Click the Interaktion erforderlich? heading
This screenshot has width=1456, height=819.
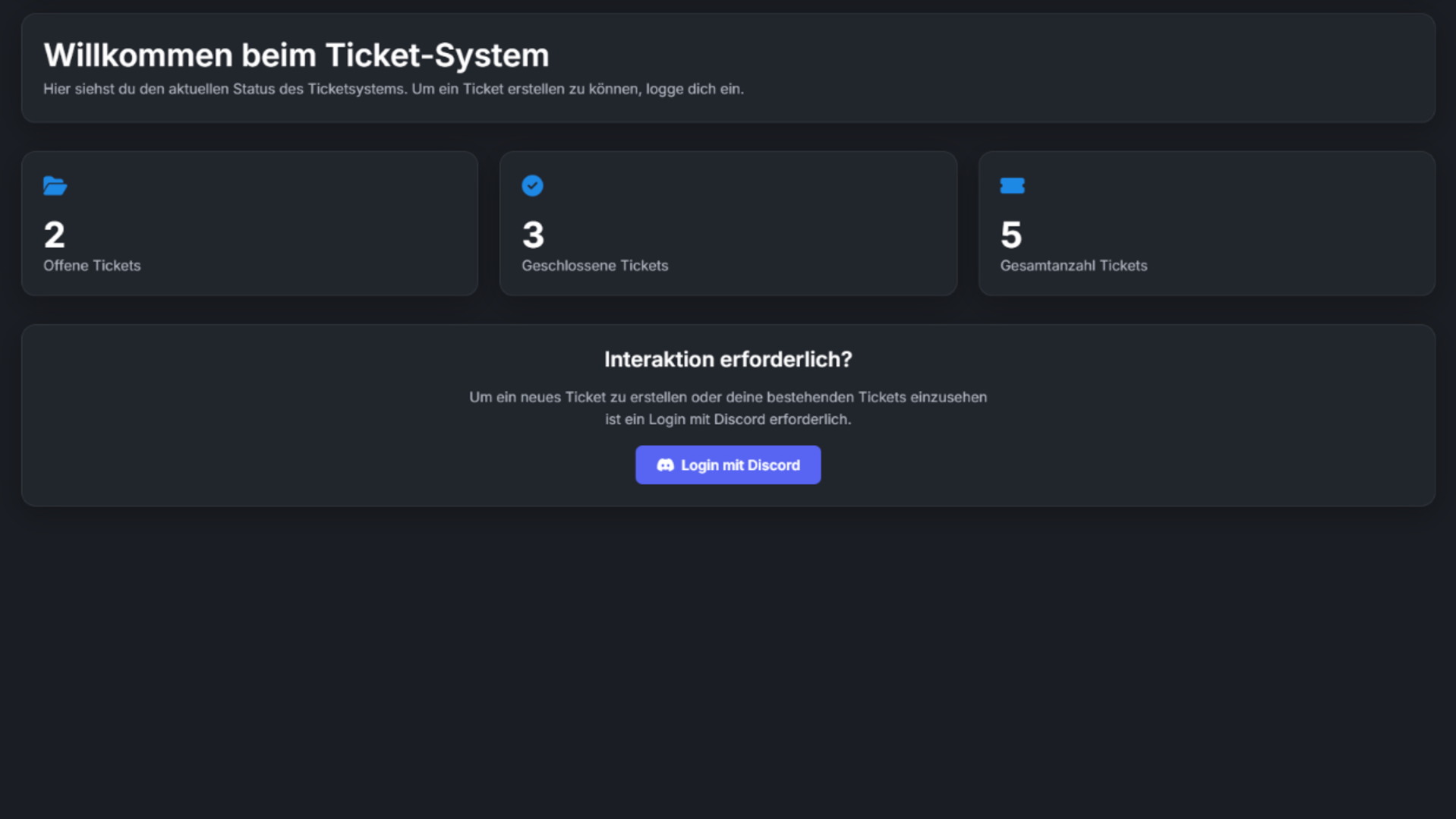(x=728, y=359)
